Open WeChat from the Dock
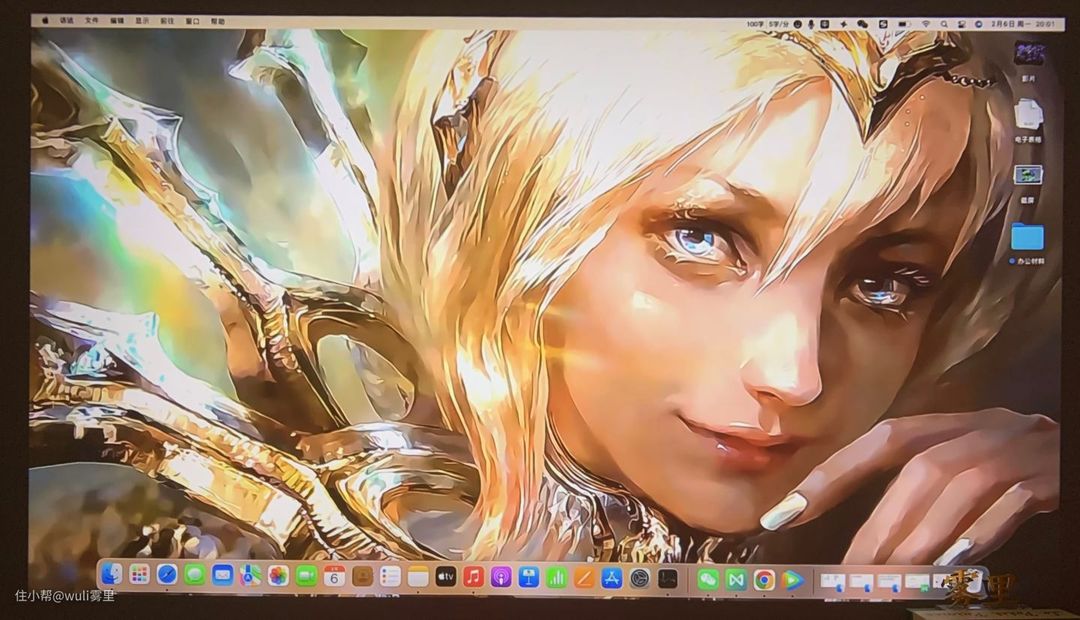This screenshot has height=620, width=1080. coord(708,578)
